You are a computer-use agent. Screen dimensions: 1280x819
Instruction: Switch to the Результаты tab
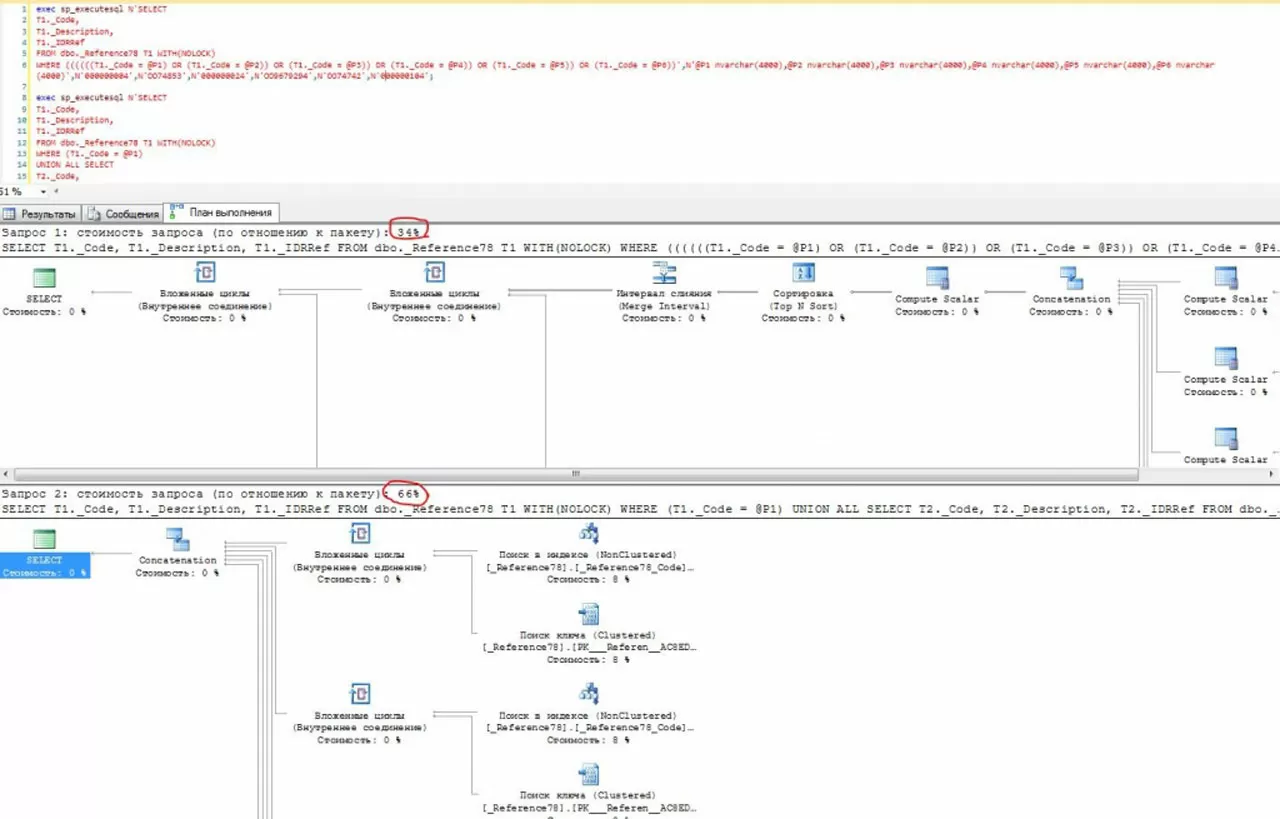coord(41,213)
